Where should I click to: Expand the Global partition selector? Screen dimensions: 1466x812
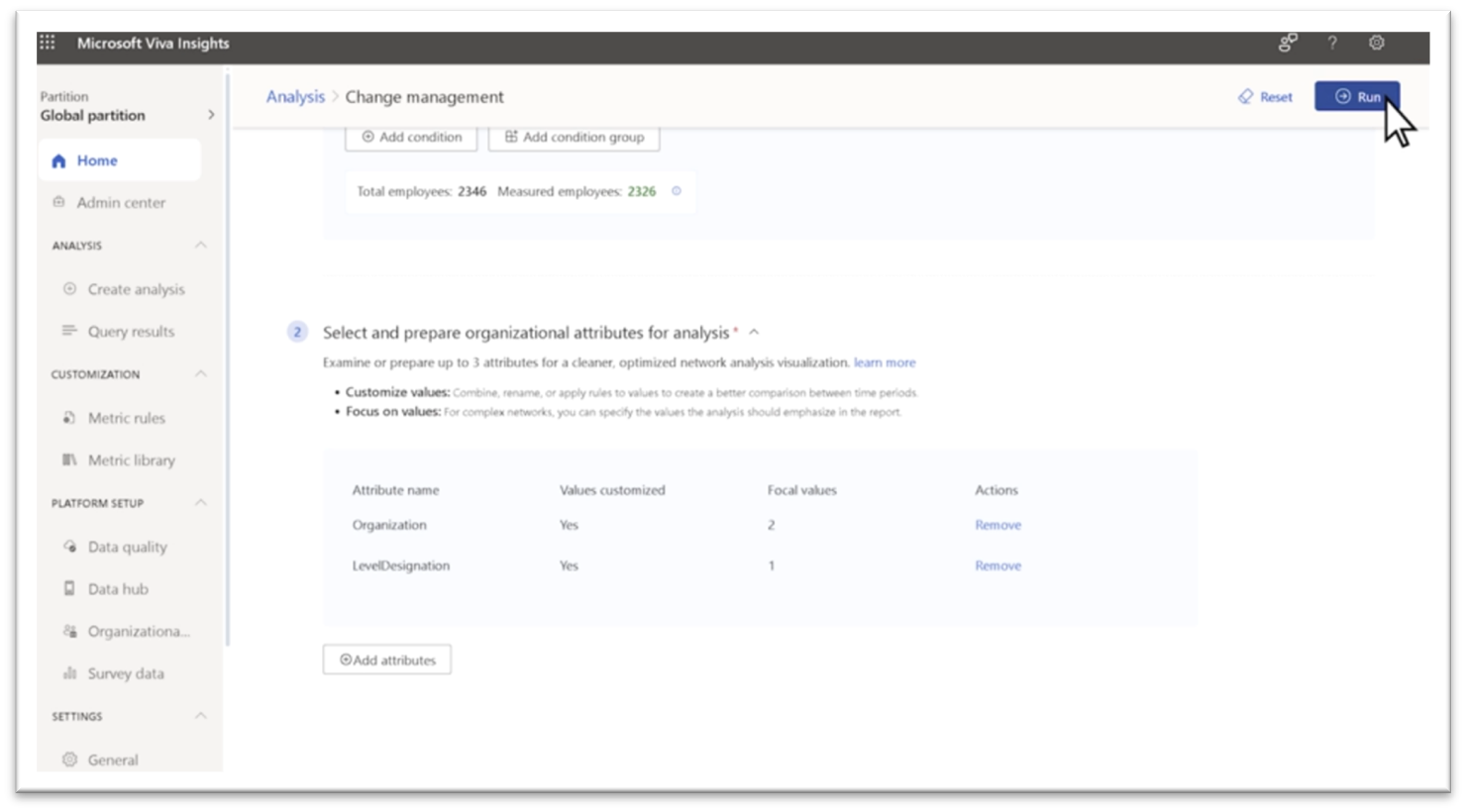(x=210, y=115)
